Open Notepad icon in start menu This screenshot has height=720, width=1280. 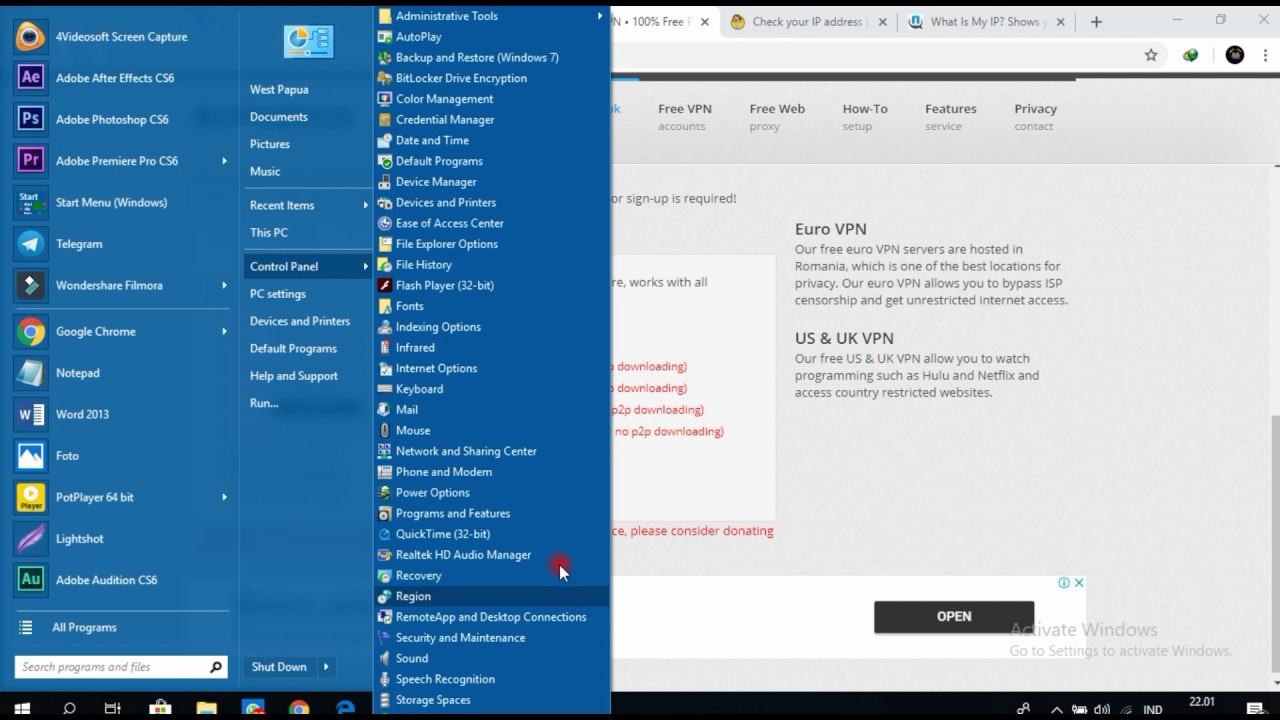tap(30, 373)
